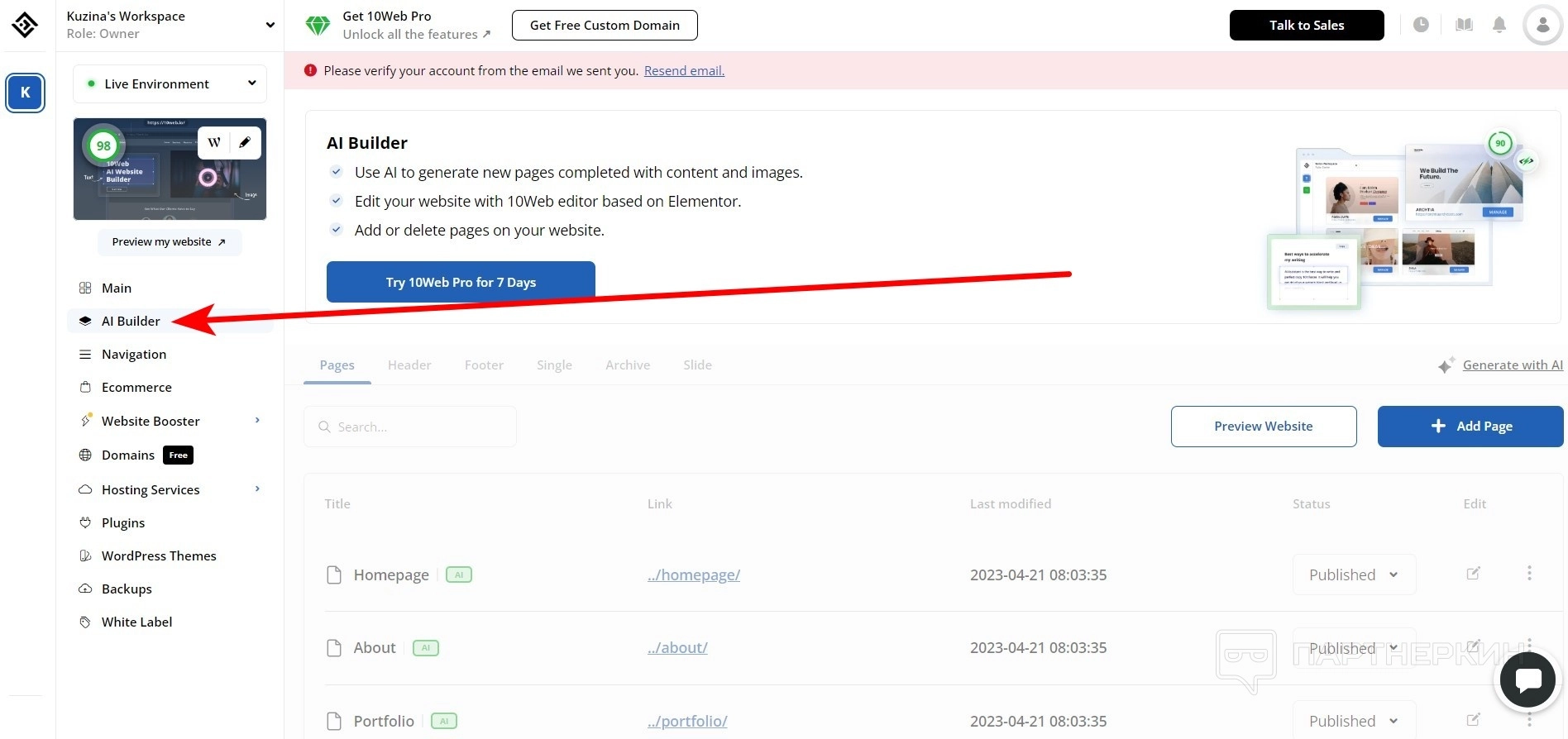Click the Resend email link
Screen dimensions: 1568x739
pyautogui.click(x=684, y=70)
